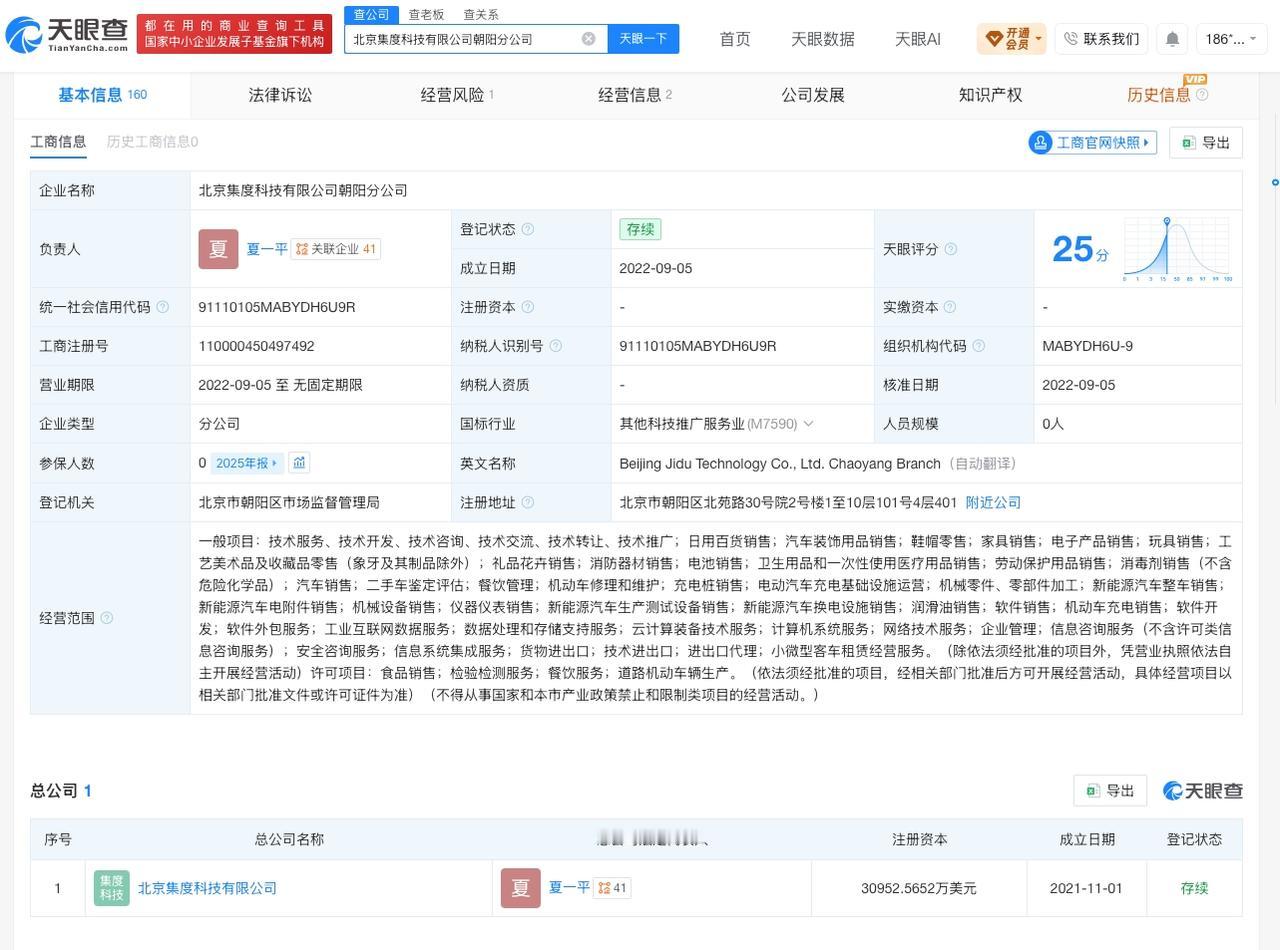Open the account dropdown 186*...
The width and height of the screenshot is (1280, 950).
pos(1232,39)
